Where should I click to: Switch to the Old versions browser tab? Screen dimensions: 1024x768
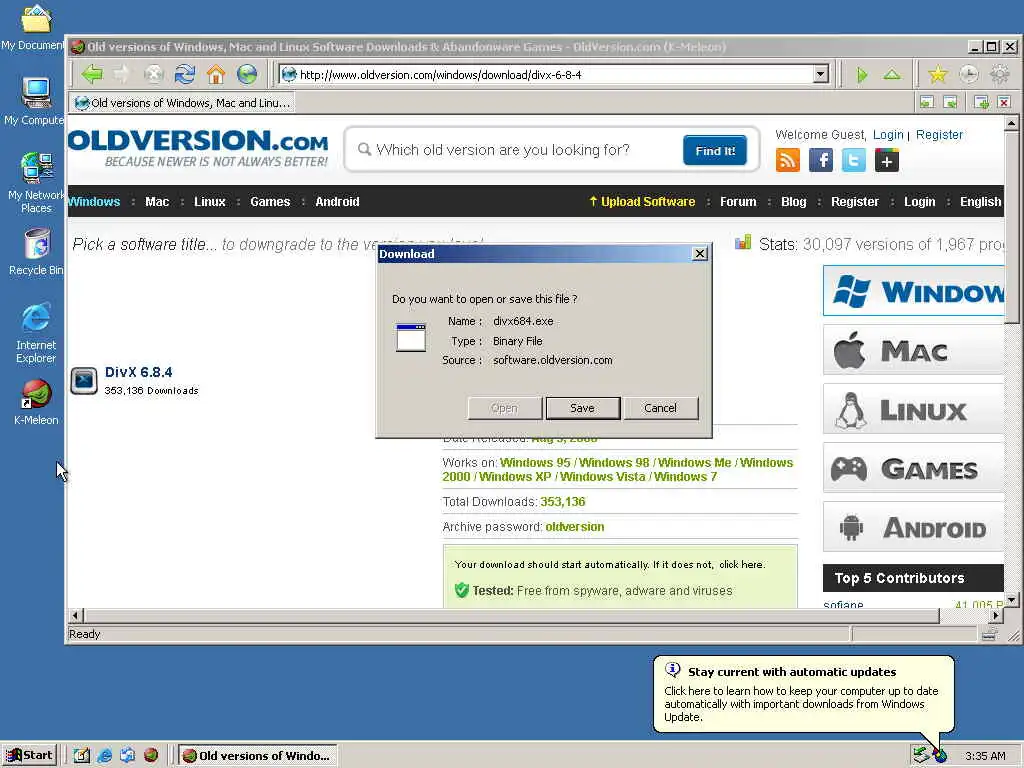pos(182,103)
